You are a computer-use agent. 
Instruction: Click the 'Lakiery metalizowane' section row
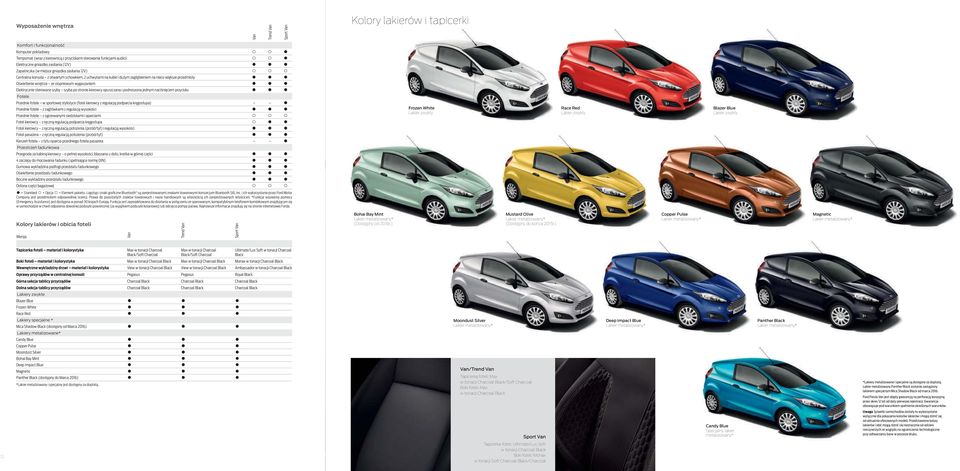click(x=154, y=333)
